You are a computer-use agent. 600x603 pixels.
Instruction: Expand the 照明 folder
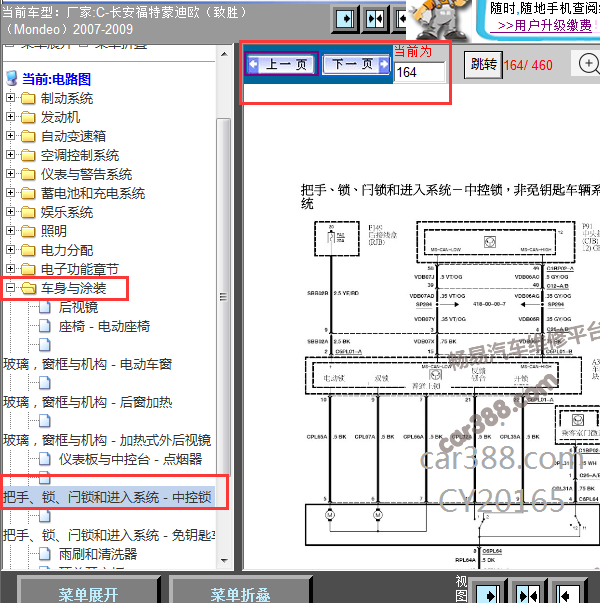click(x=10, y=231)
